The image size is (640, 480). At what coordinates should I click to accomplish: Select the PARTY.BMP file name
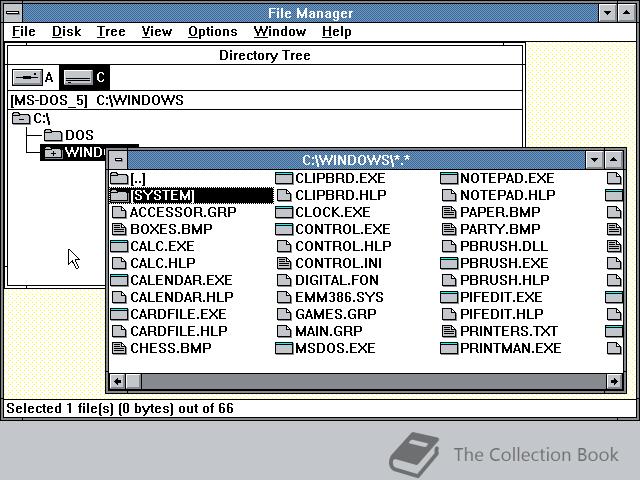[500, 229]
